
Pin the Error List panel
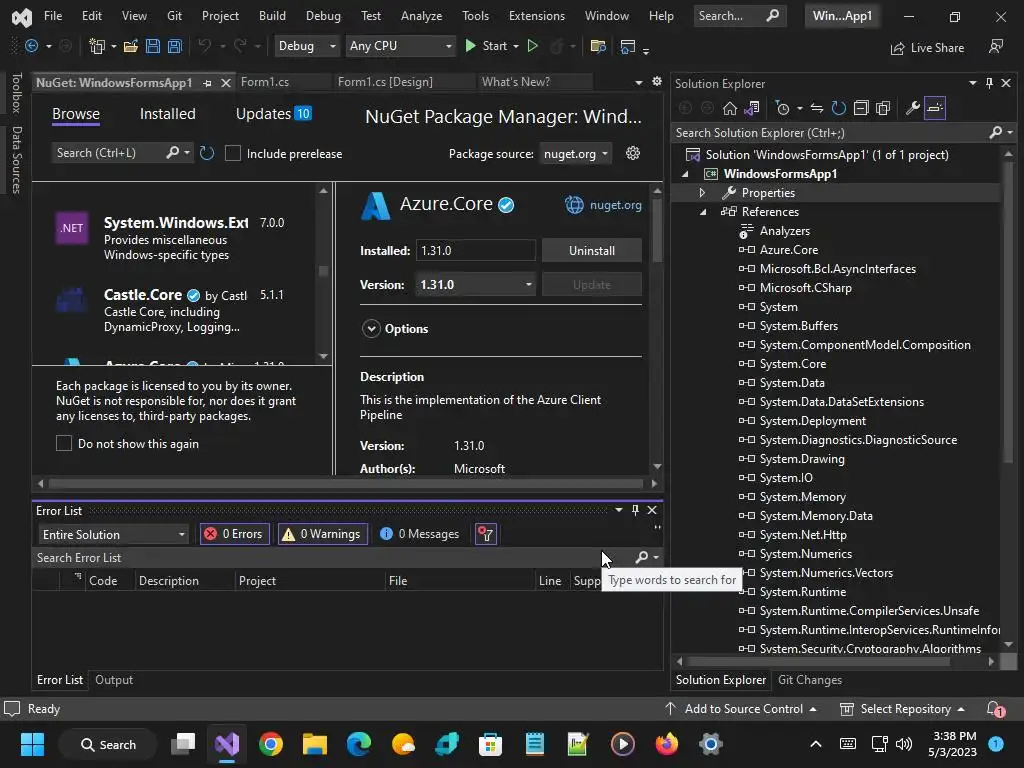(x=635, y=510)
